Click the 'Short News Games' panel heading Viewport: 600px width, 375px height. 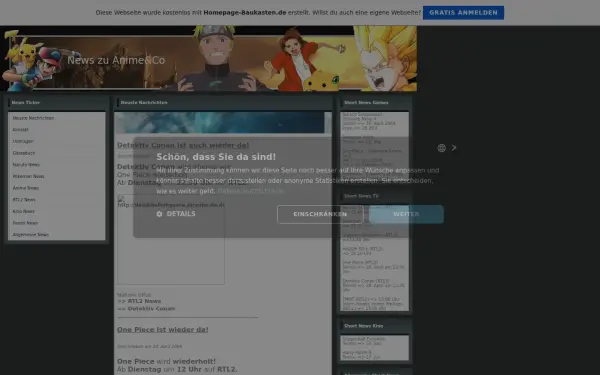366,103
